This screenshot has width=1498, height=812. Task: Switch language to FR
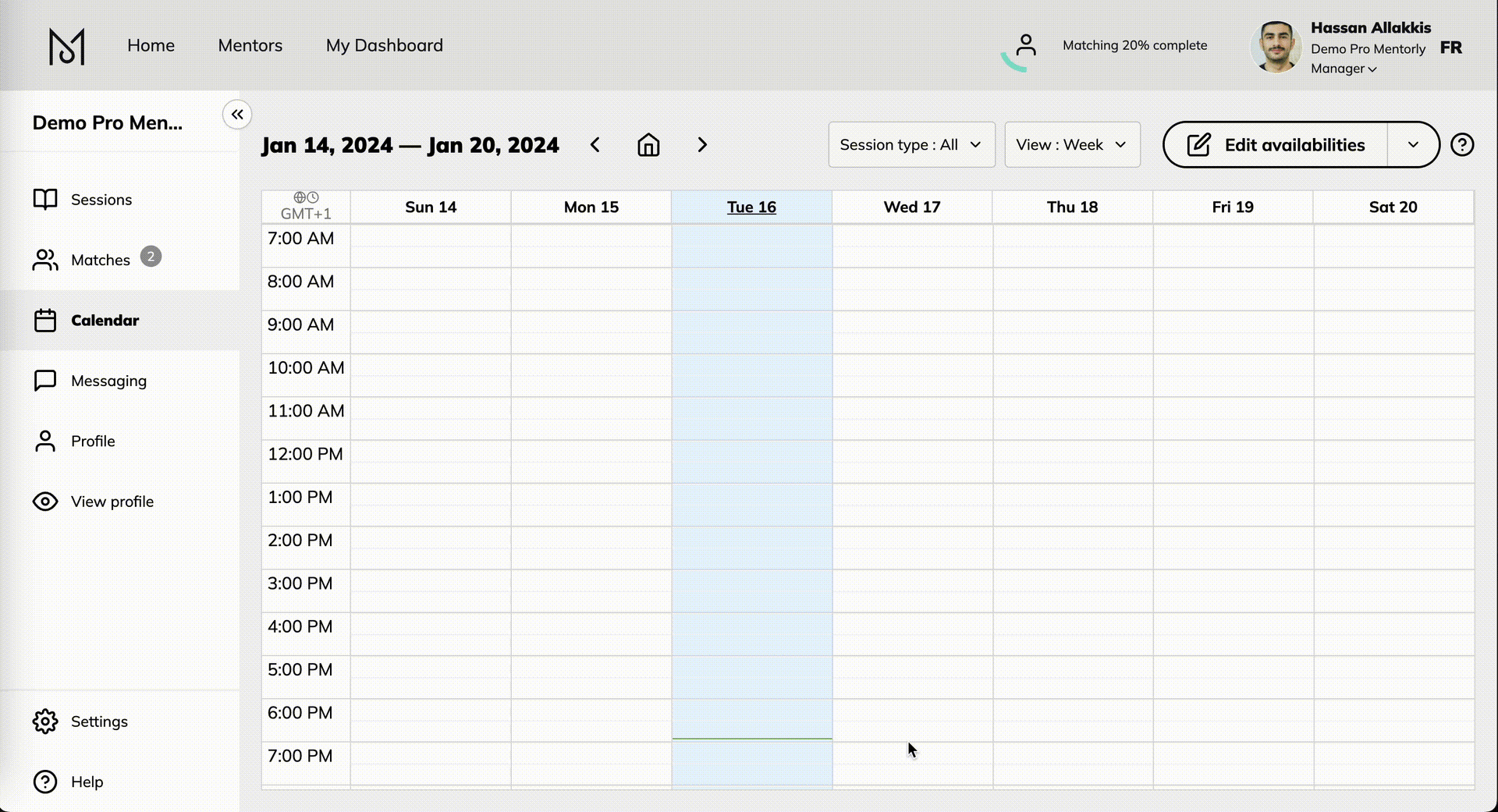click(1450, 48)
